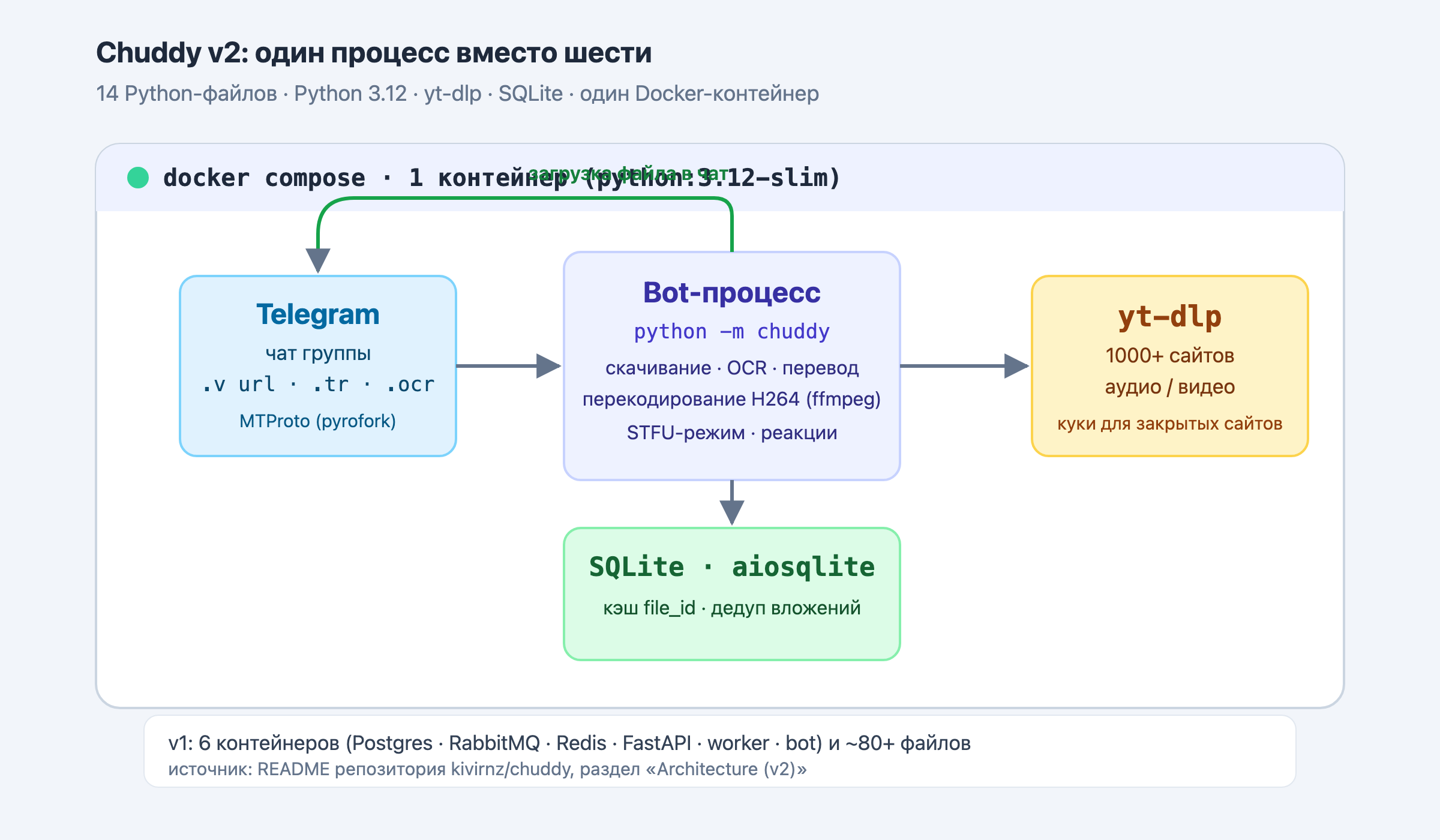The image size is (1440, 840).
Task: Click the 'скачивание · OCR · перевод' line
Action: [732, 368]
